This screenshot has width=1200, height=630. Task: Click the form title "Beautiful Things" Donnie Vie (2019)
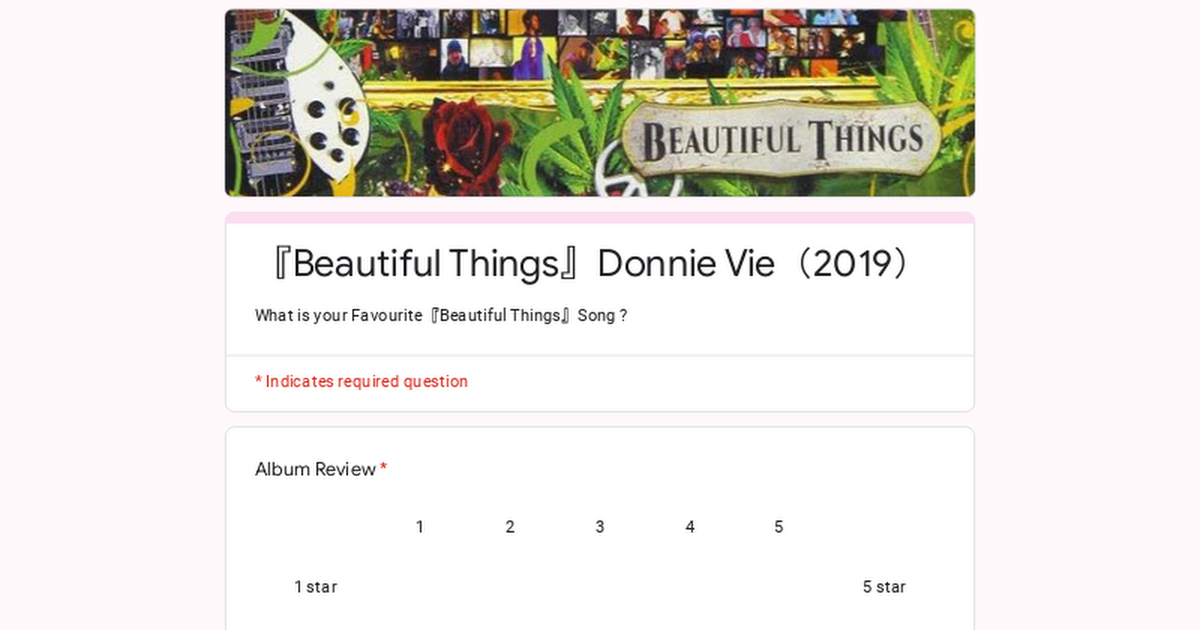(590, 264)
